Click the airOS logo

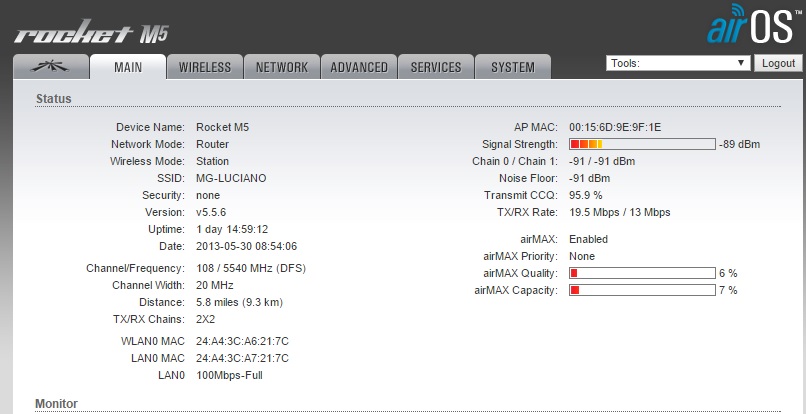coord(753,25)
